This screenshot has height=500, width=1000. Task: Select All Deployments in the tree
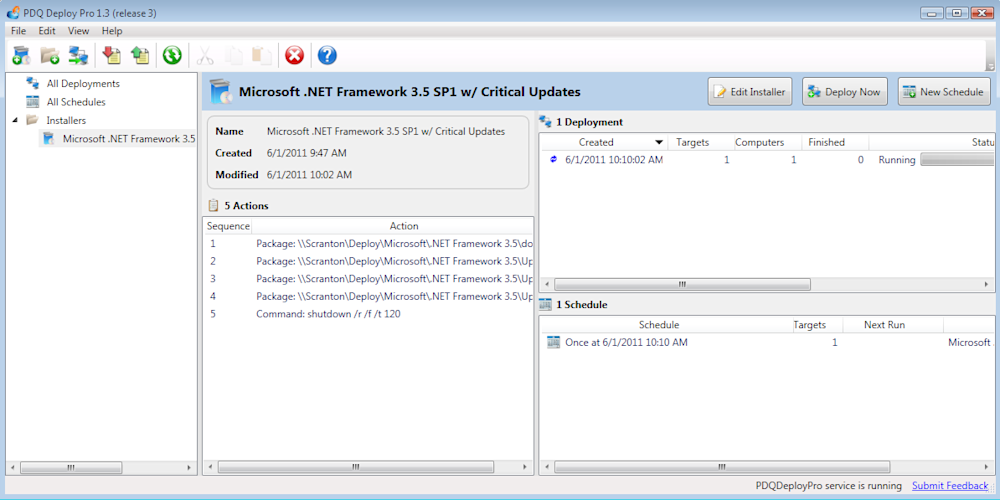[x=83, y=84]
